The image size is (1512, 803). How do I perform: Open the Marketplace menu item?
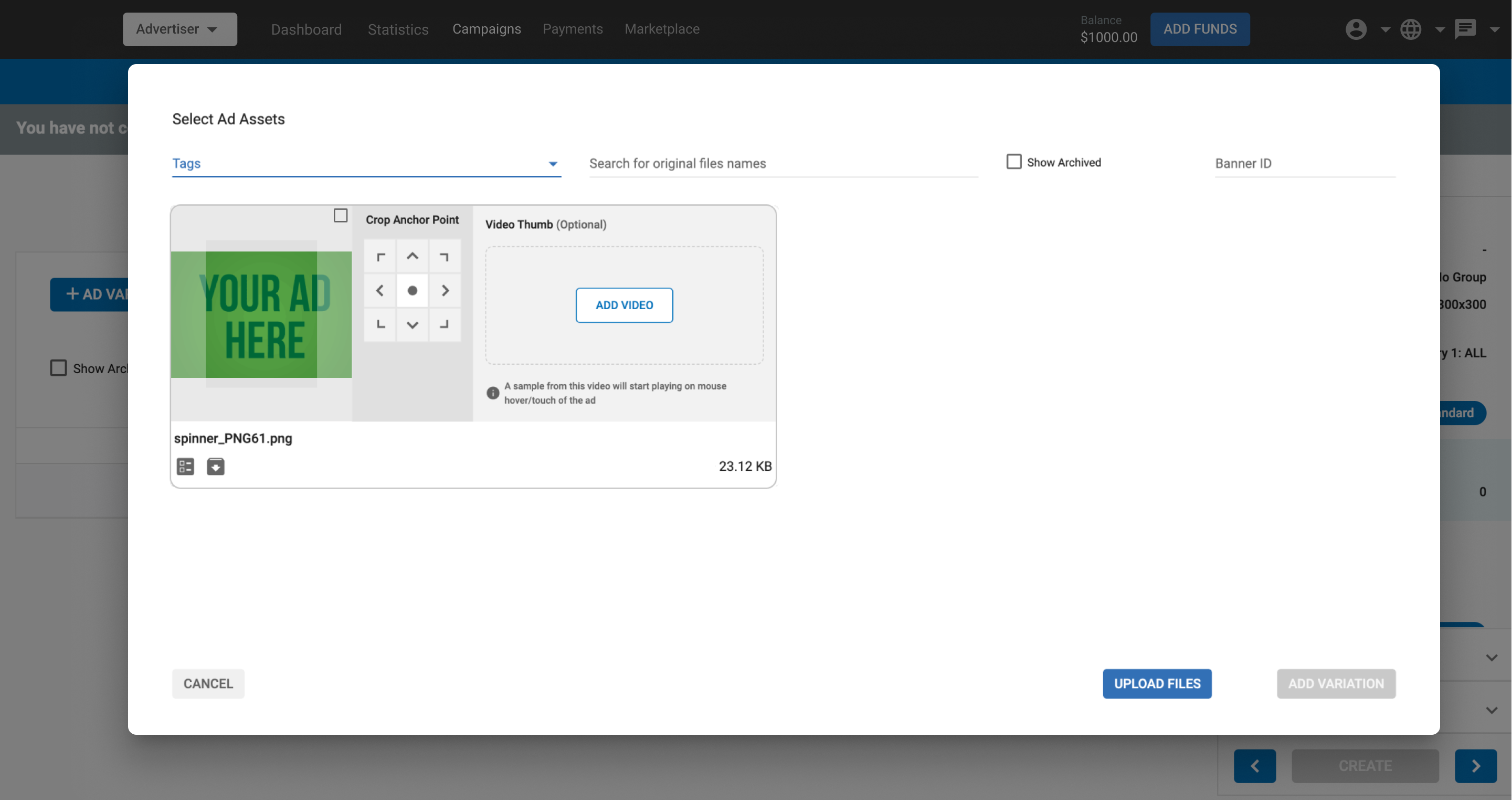coord(661,29)
